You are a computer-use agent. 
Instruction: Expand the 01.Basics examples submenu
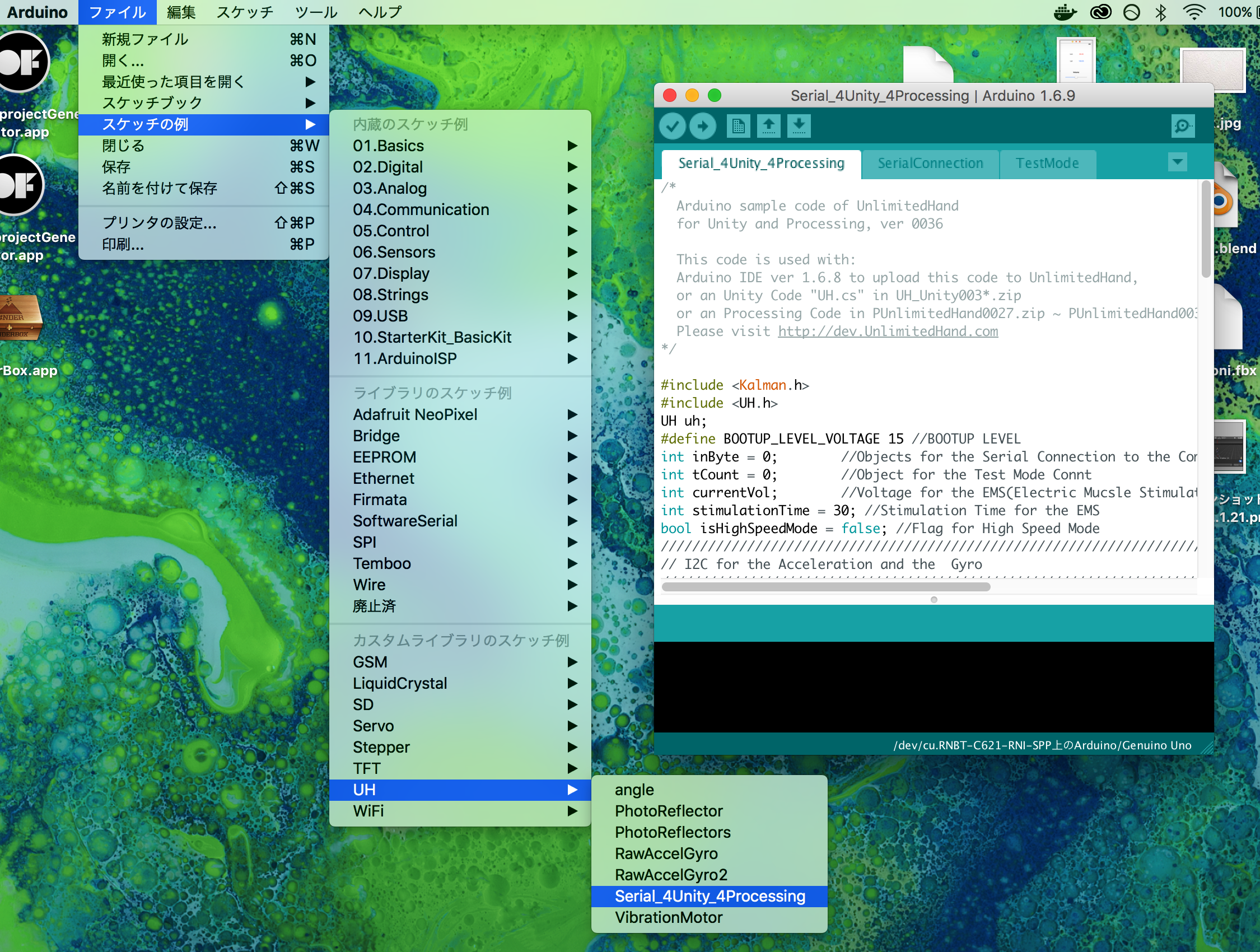click(x=460, y=146)
